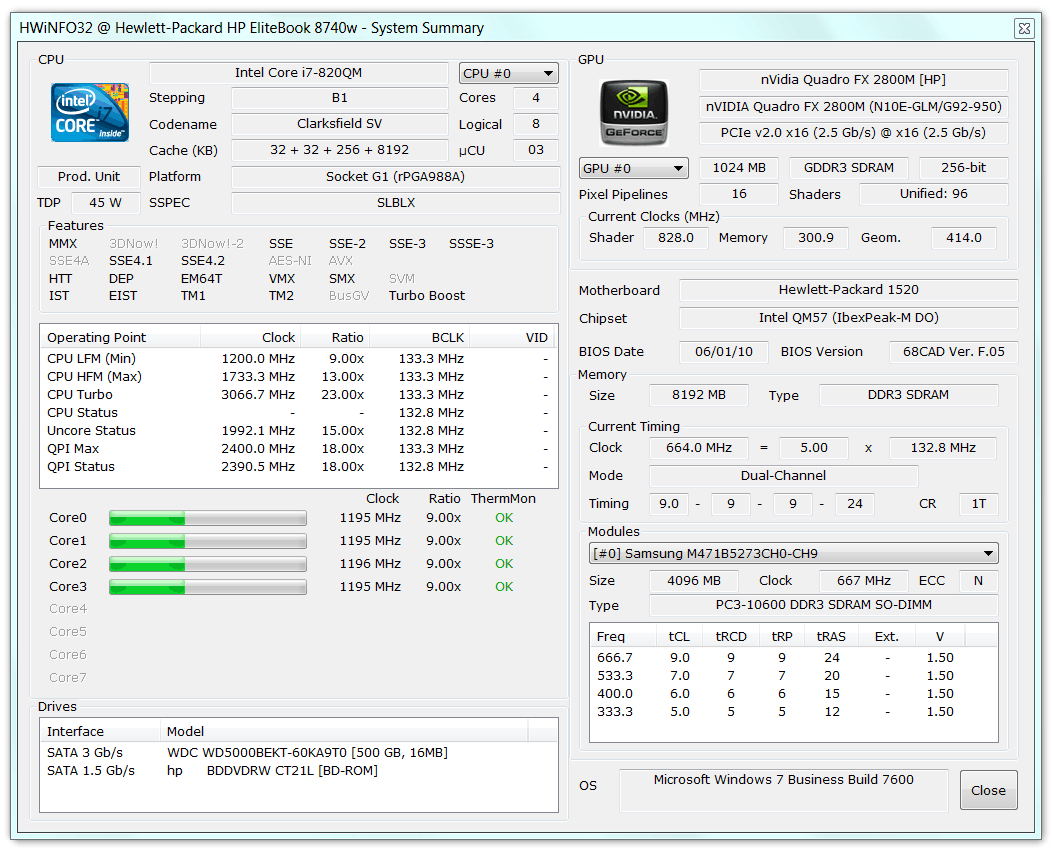Click the window close (X) button
This screenshot has width=1052, height=851.
click(x=1024, y=28)
